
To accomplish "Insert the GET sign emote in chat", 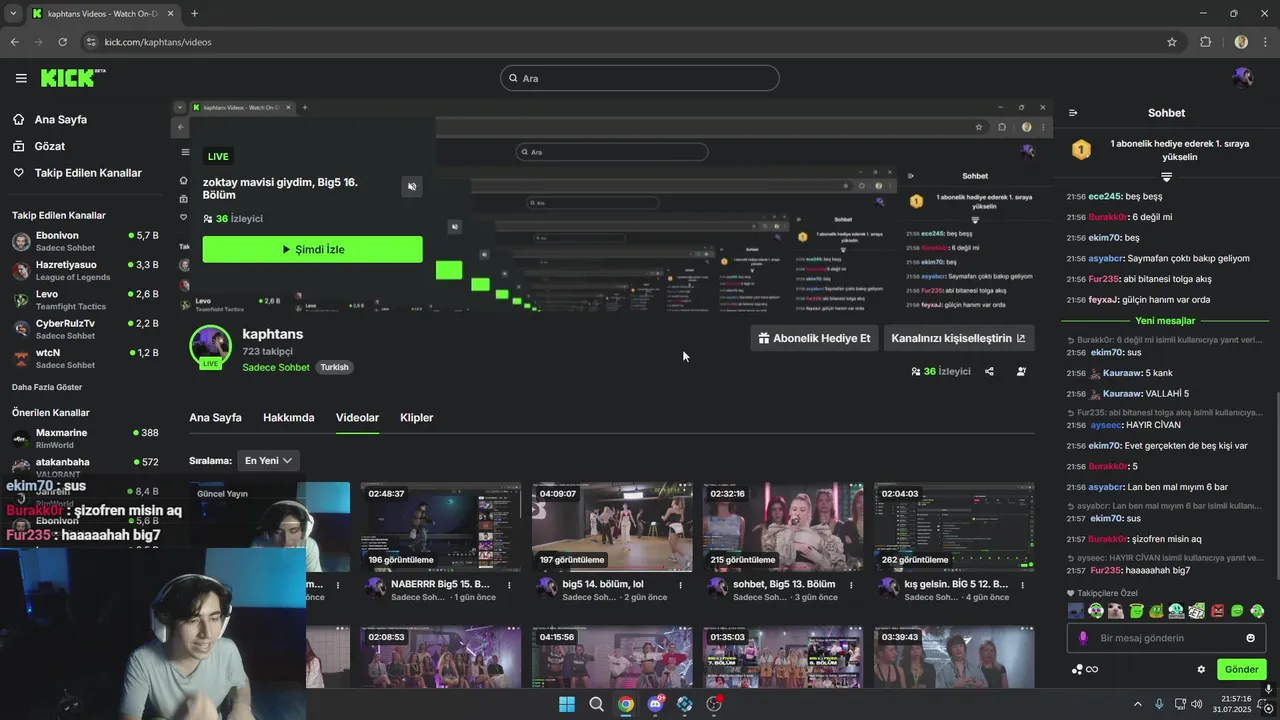I will point(1197,610).
